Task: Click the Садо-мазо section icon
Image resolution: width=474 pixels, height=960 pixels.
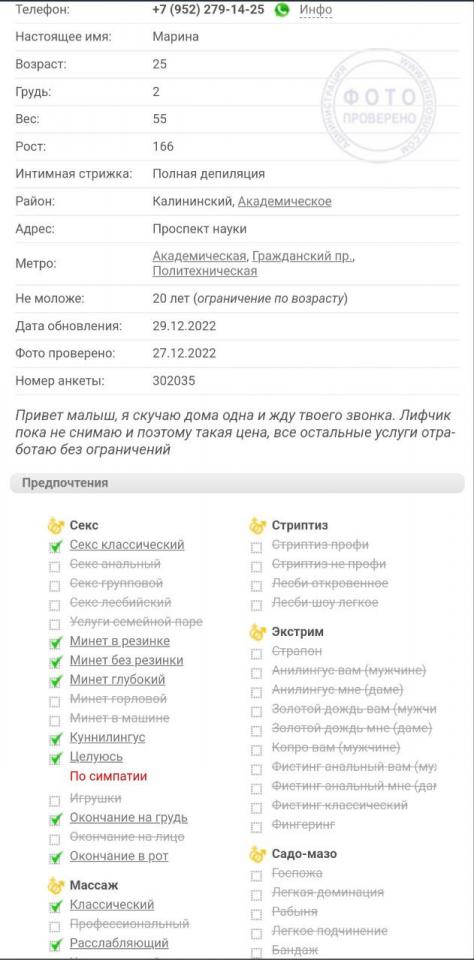Action: tap(257, 853)
